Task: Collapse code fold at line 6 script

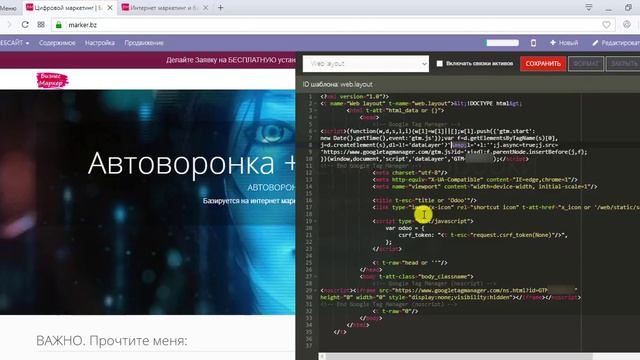Action: [316, 131]
